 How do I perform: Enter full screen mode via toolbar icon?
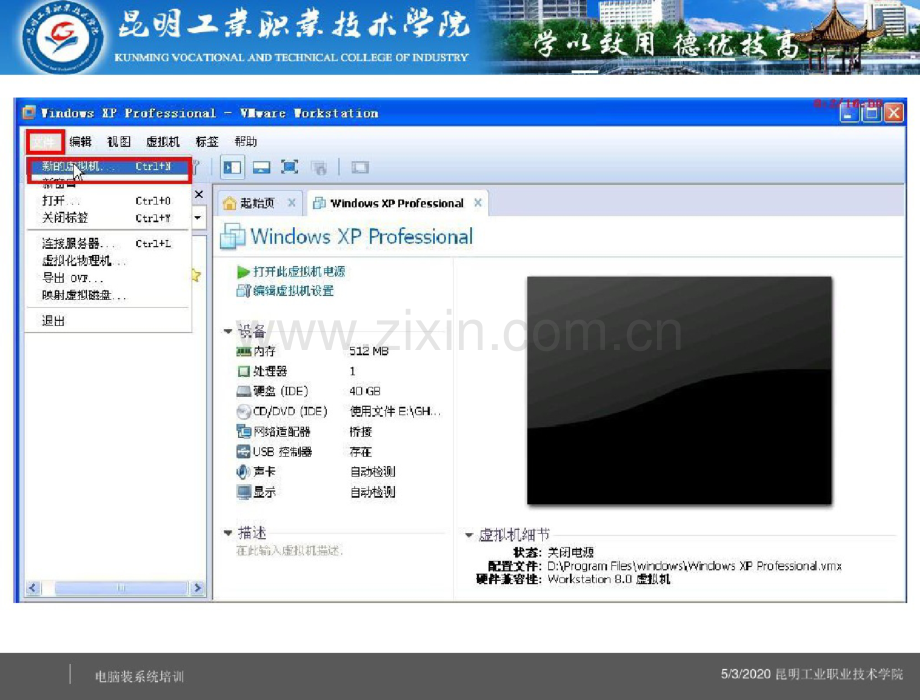point(290,168)
